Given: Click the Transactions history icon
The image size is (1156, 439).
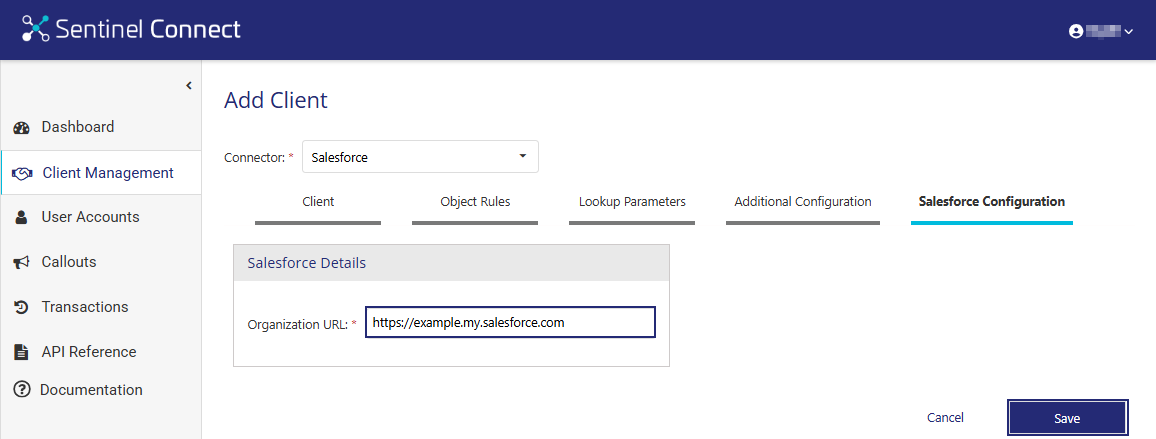Looking at the screenshot, I should pyautogui.click(x=21, y=307).
